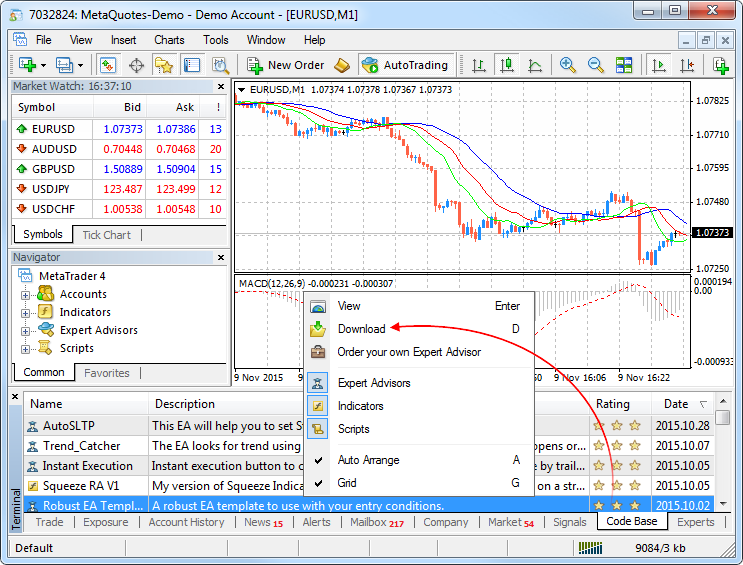
Task: Toggle the Grid option in context menu
Action: (347, 483)
